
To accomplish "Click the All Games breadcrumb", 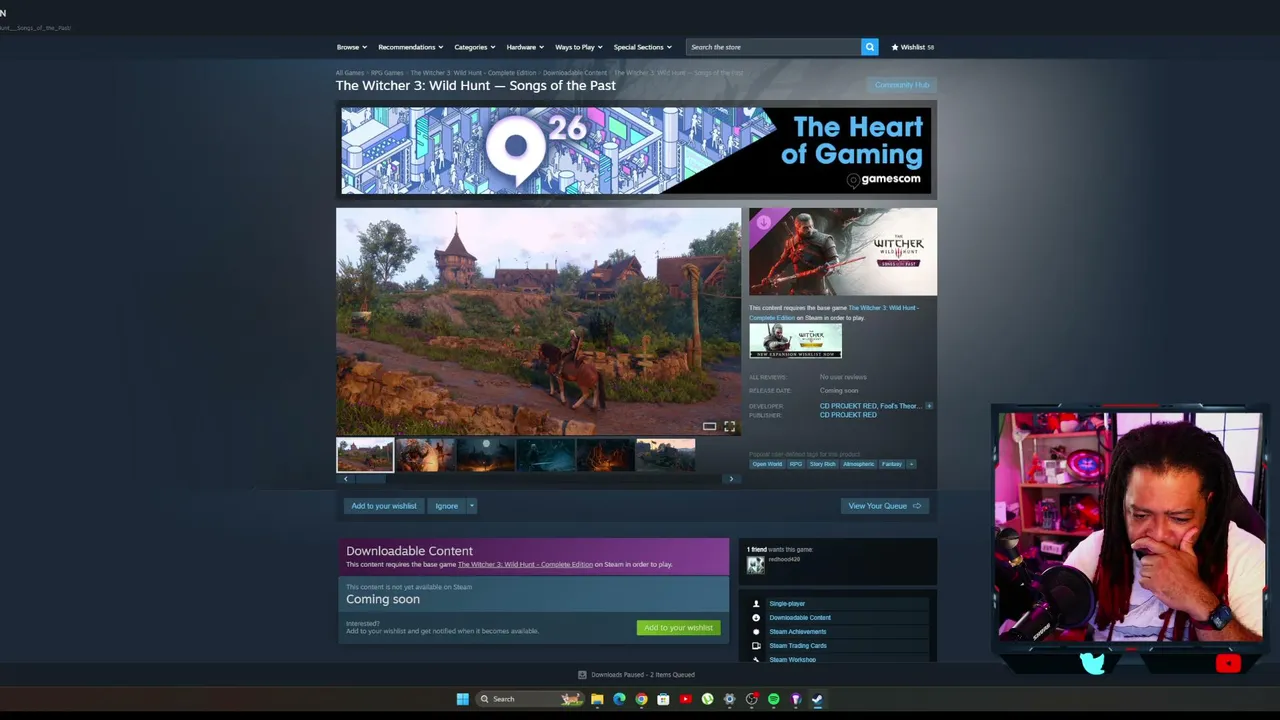I will tap(350, 73).
